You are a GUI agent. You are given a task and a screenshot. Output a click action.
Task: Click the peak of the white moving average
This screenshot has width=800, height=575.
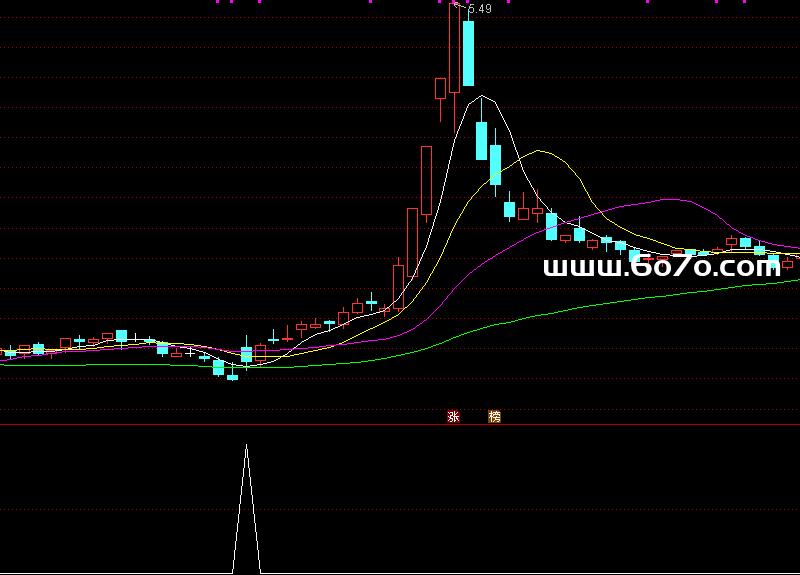click(483, 97)
